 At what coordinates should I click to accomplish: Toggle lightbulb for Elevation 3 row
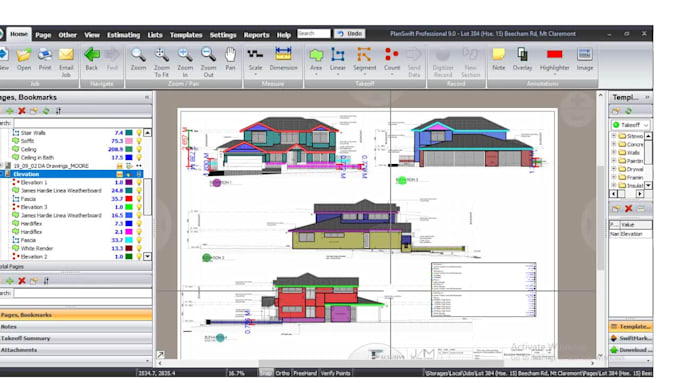[139, 207]
